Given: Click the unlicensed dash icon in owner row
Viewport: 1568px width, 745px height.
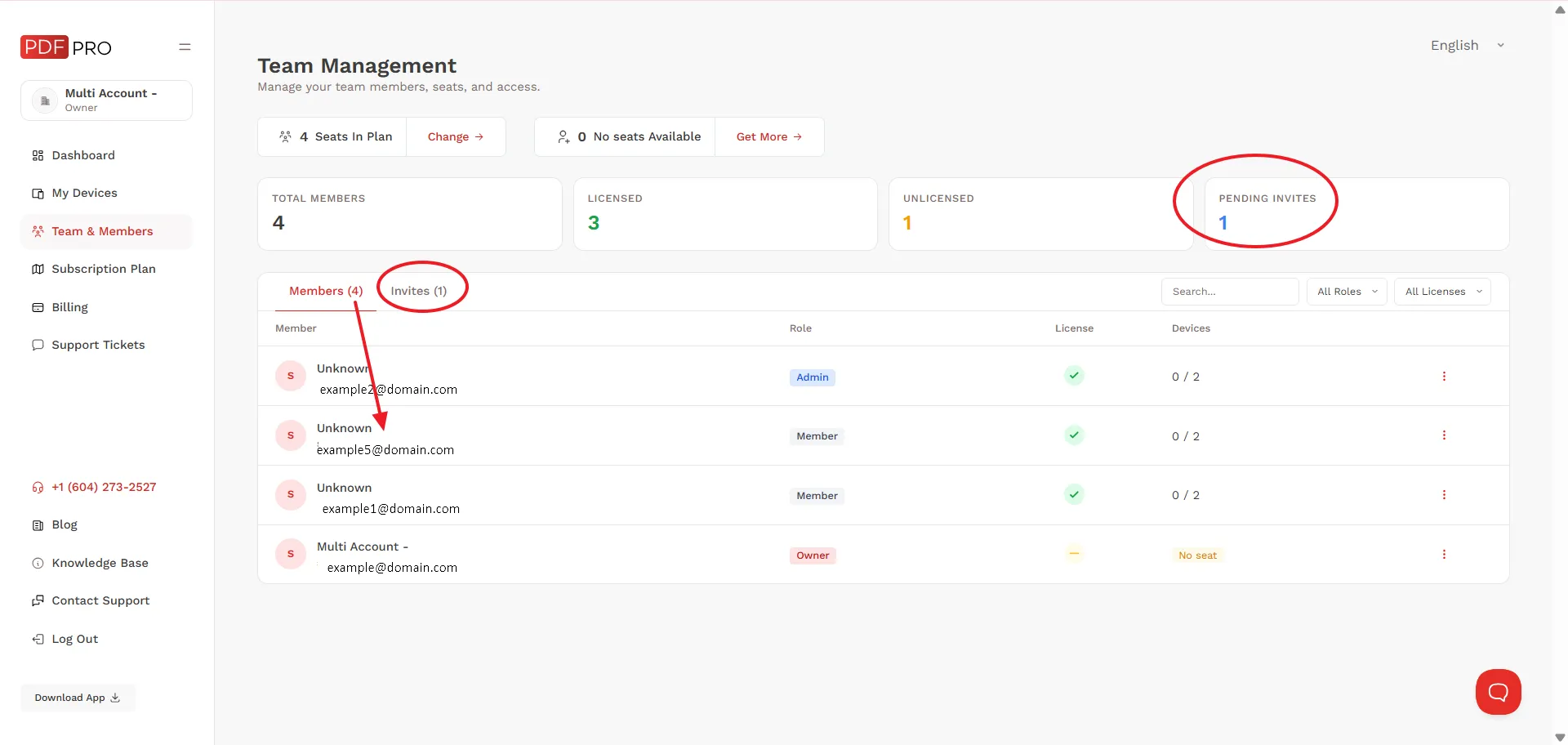Looking at the screenshot, I should (1074, 554).
